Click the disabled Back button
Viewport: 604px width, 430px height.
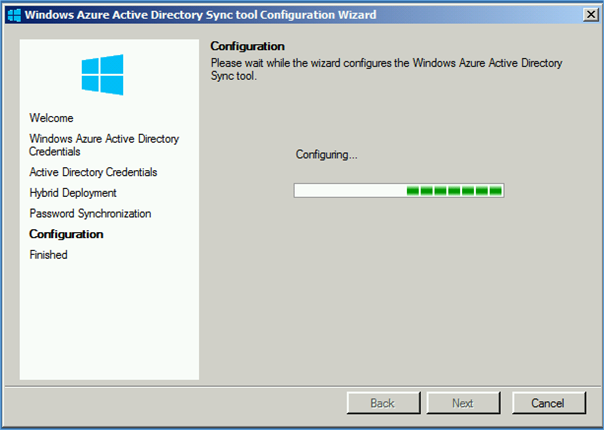pos(383,403)
